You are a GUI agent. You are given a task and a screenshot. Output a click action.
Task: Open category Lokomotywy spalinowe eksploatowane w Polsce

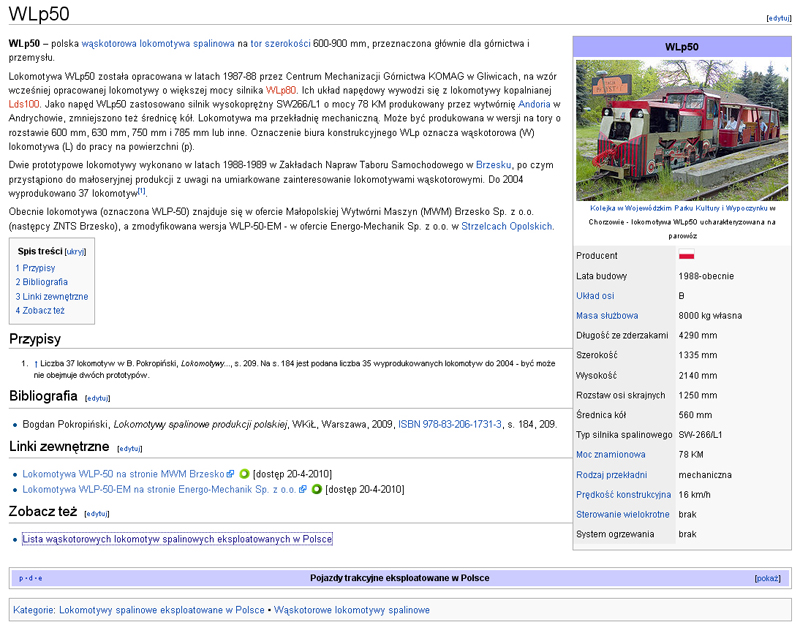(162, 610)
